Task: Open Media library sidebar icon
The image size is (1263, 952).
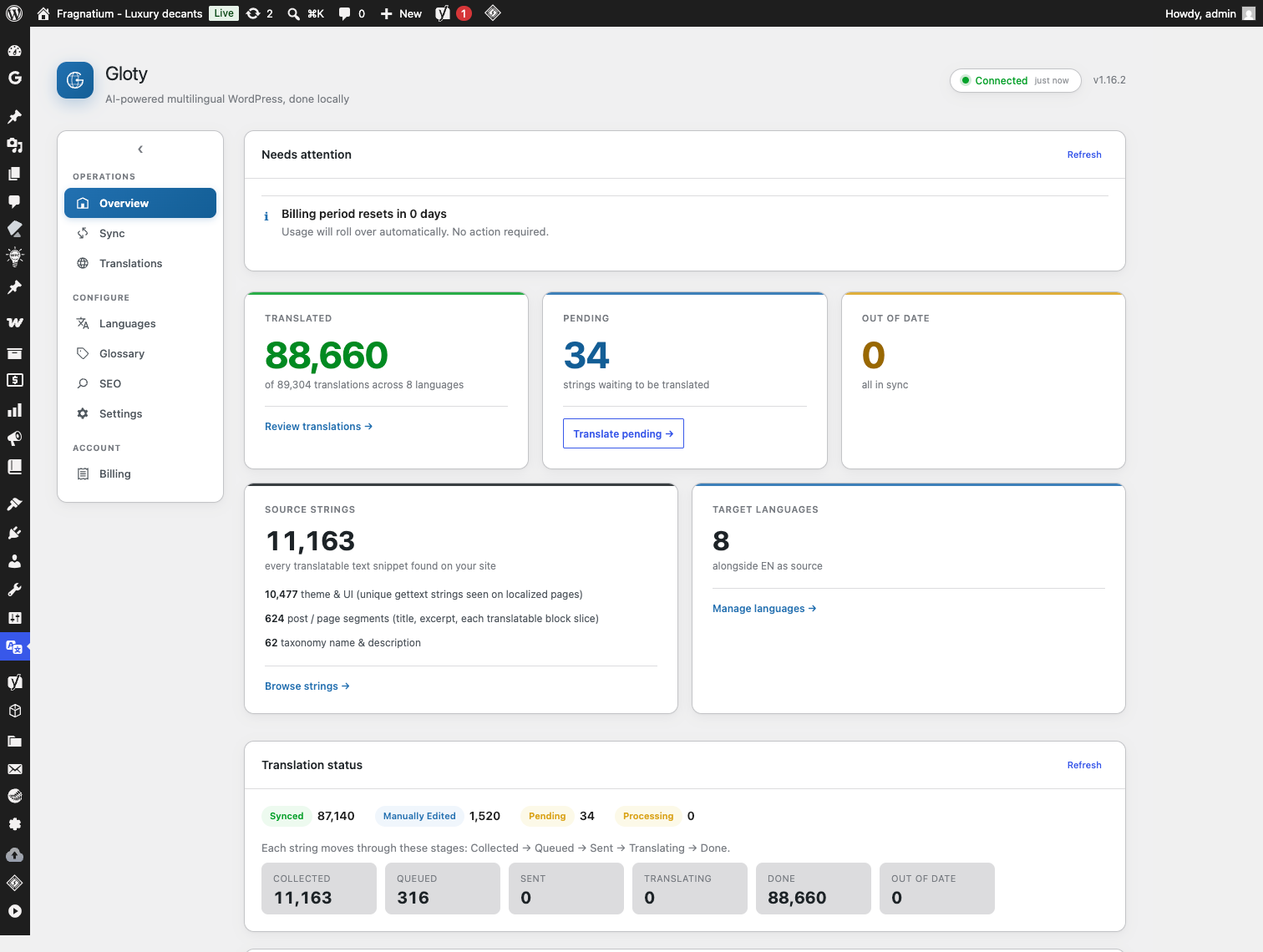Action: coord(14,145)
